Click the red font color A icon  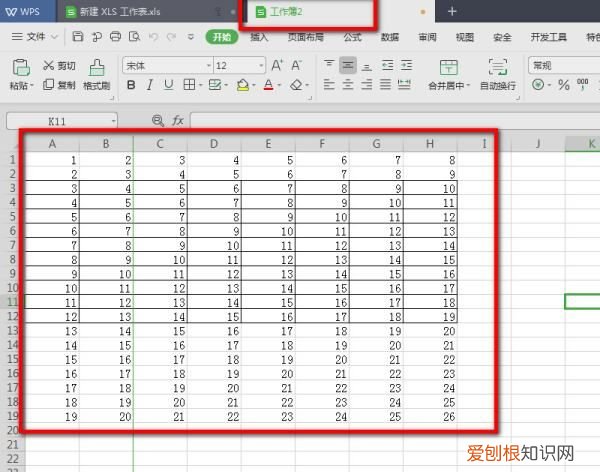[x=269, y=85]
